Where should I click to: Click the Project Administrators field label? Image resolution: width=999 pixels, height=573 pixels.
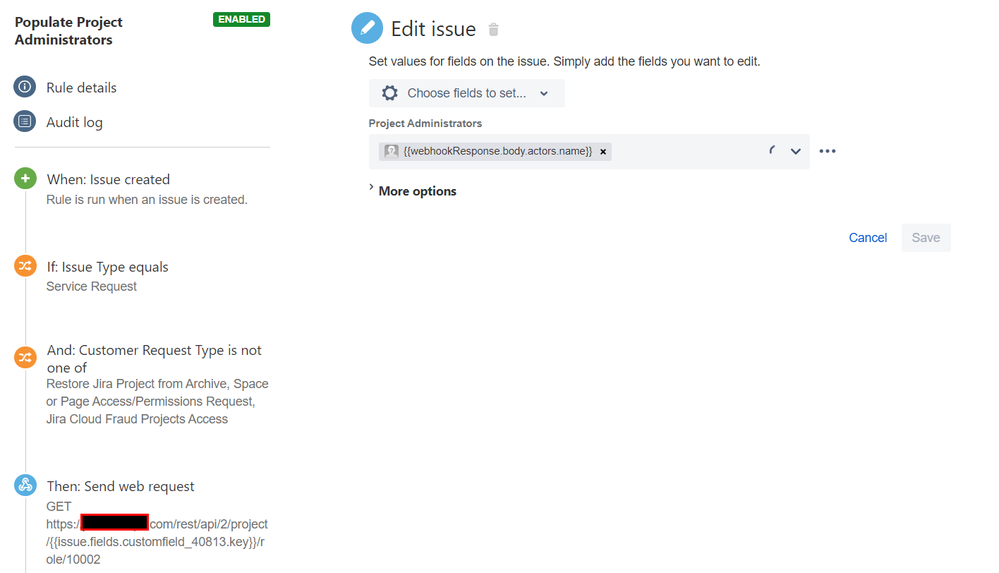425,123
